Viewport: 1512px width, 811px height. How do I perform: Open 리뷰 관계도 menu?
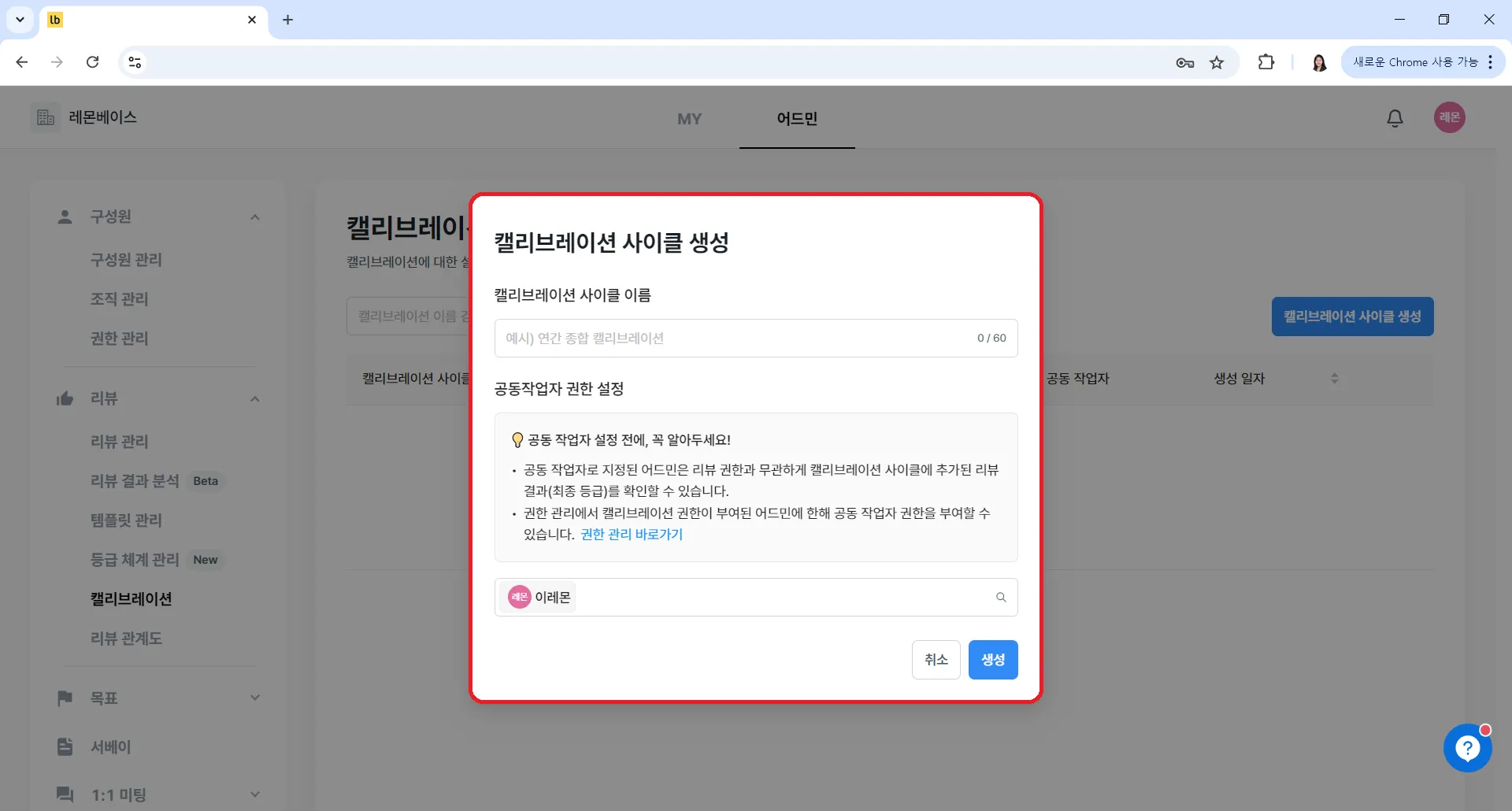[x=126, y=639]
